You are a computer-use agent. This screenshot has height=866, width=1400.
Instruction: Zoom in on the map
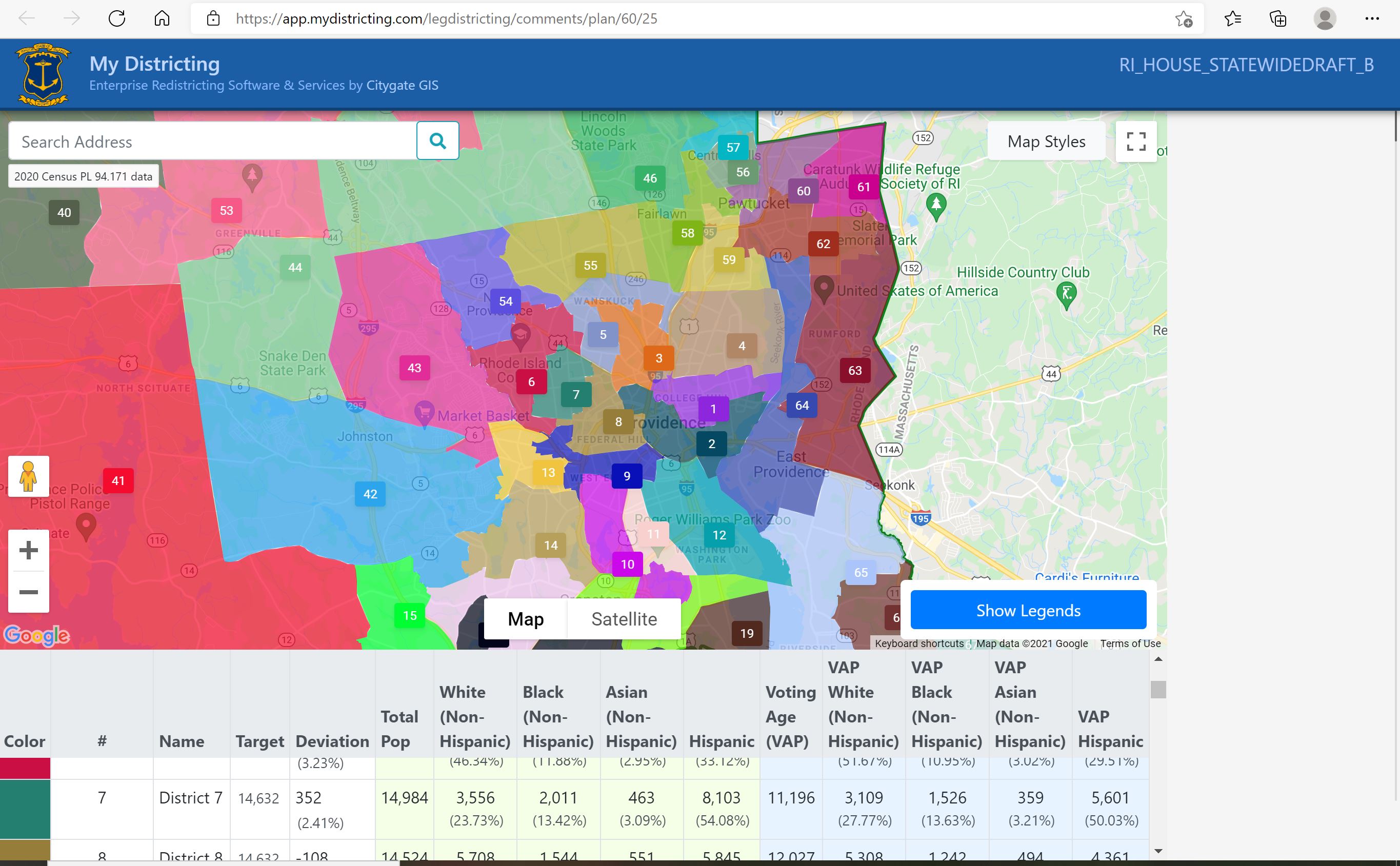click(x=28, y=550)
